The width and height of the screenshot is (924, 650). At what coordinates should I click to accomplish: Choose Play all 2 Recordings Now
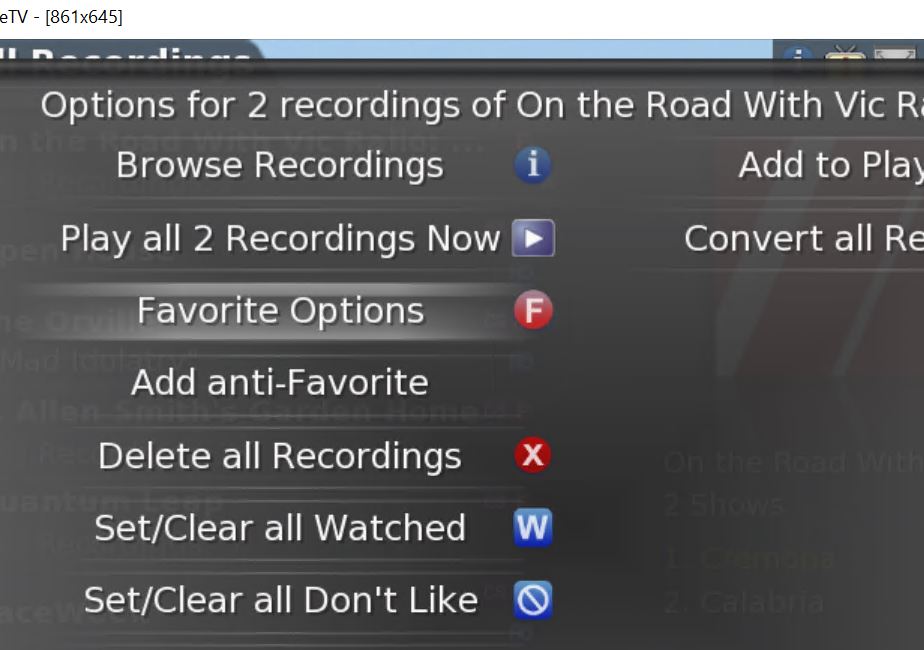click(x=280, y=239)
